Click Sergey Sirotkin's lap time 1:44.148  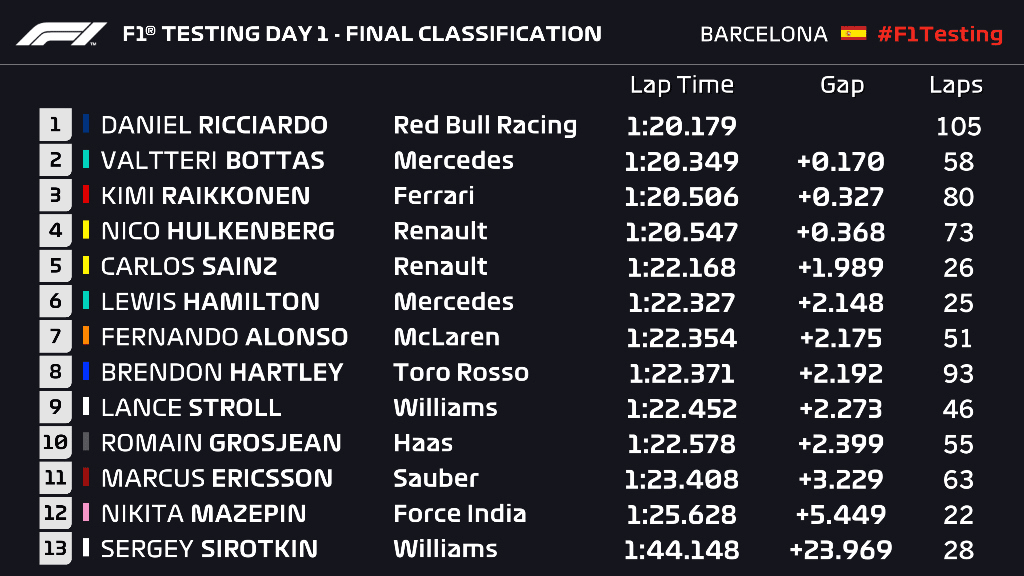[681, 549]
